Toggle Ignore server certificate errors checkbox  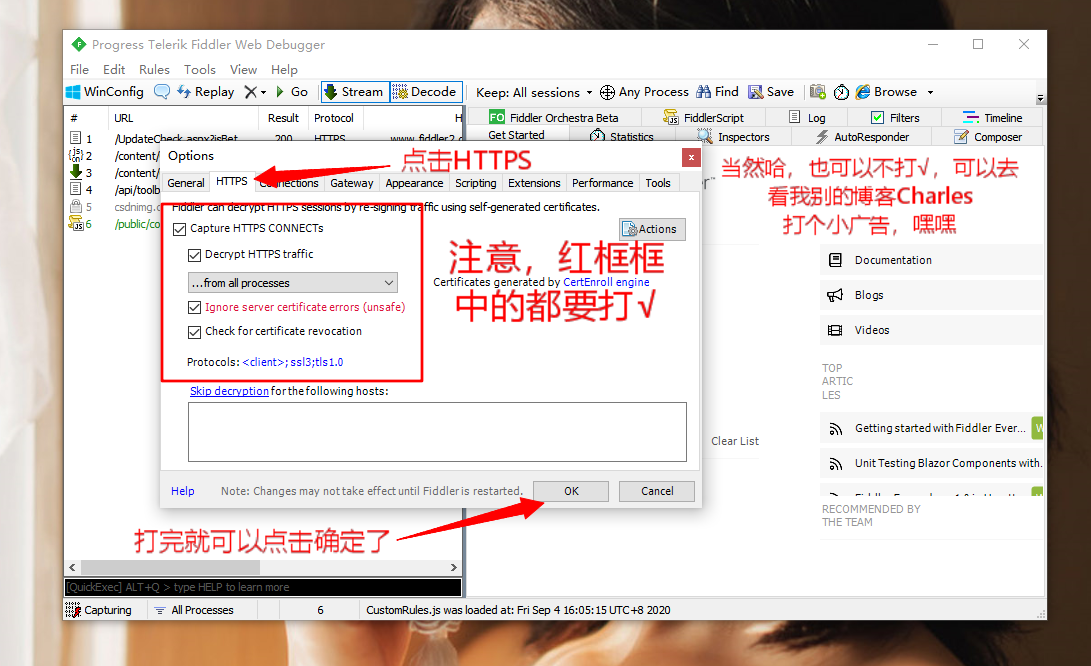[194, 308]
